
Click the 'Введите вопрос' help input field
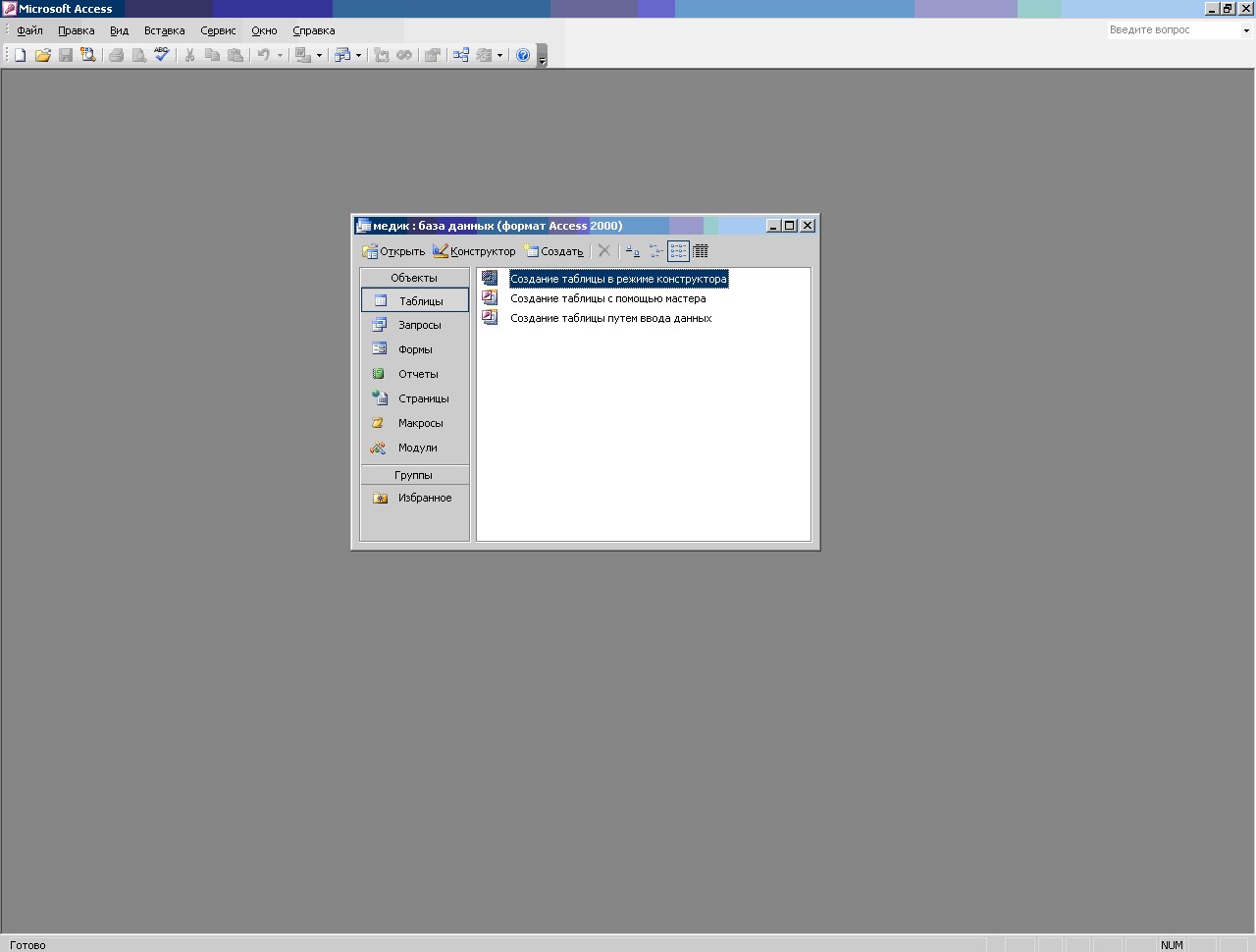(1174, 30)
